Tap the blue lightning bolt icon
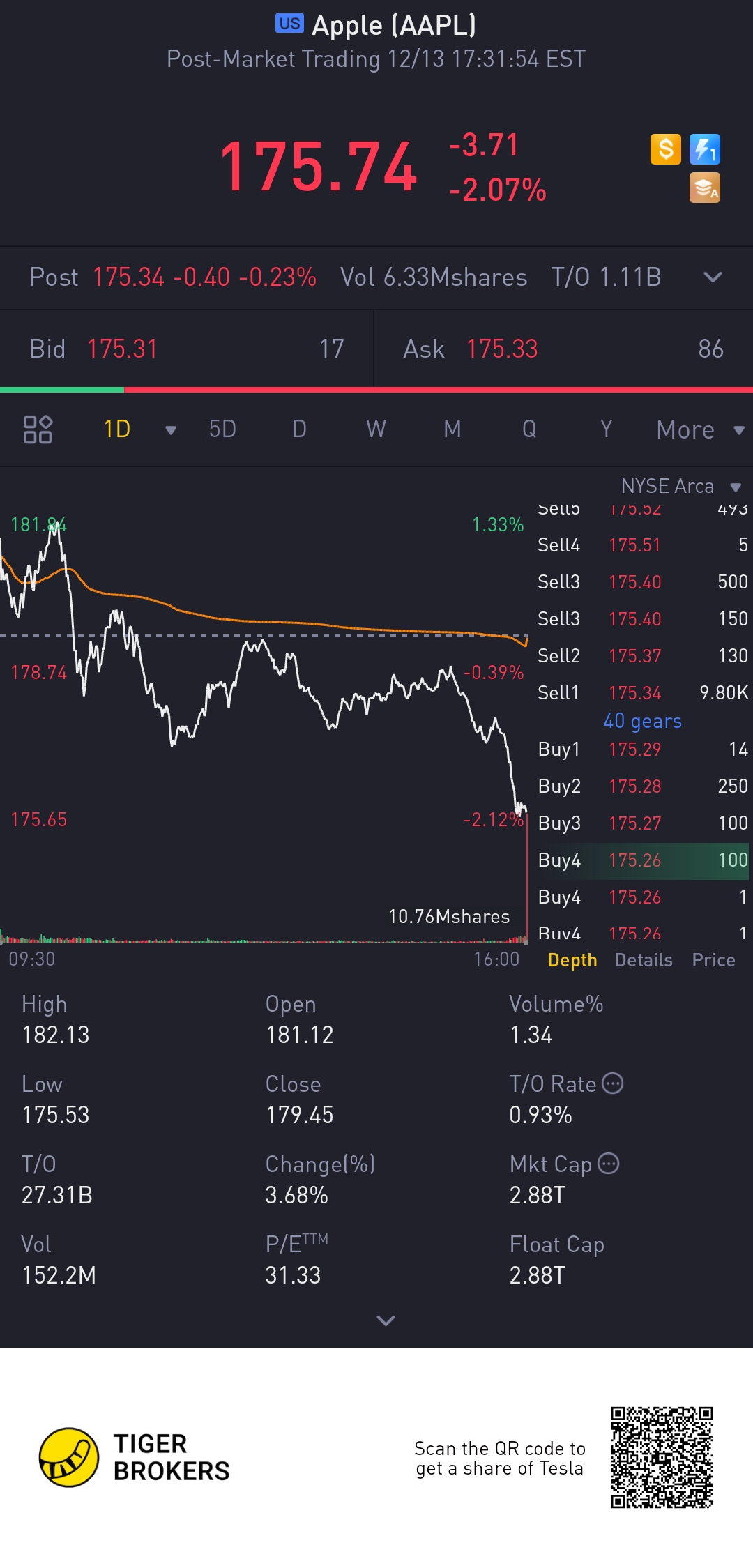The height and width of the screenshot is (1568, 753). click(x=704, y=149)
